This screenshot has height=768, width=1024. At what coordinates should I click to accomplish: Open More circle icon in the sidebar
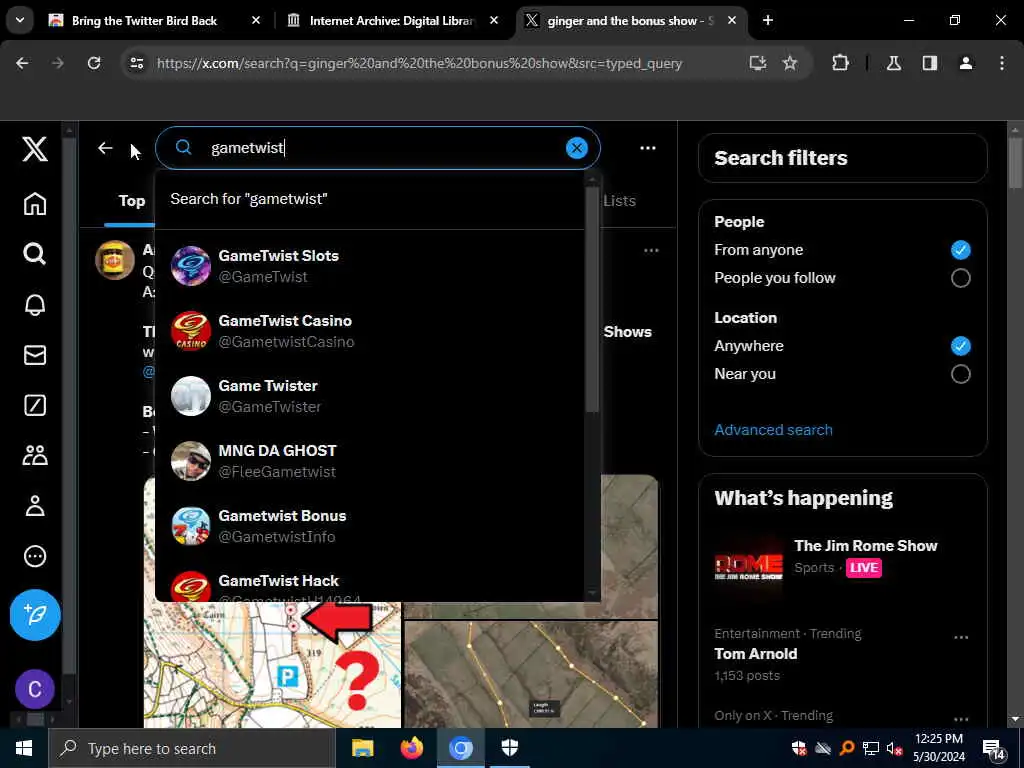[35, 556]
